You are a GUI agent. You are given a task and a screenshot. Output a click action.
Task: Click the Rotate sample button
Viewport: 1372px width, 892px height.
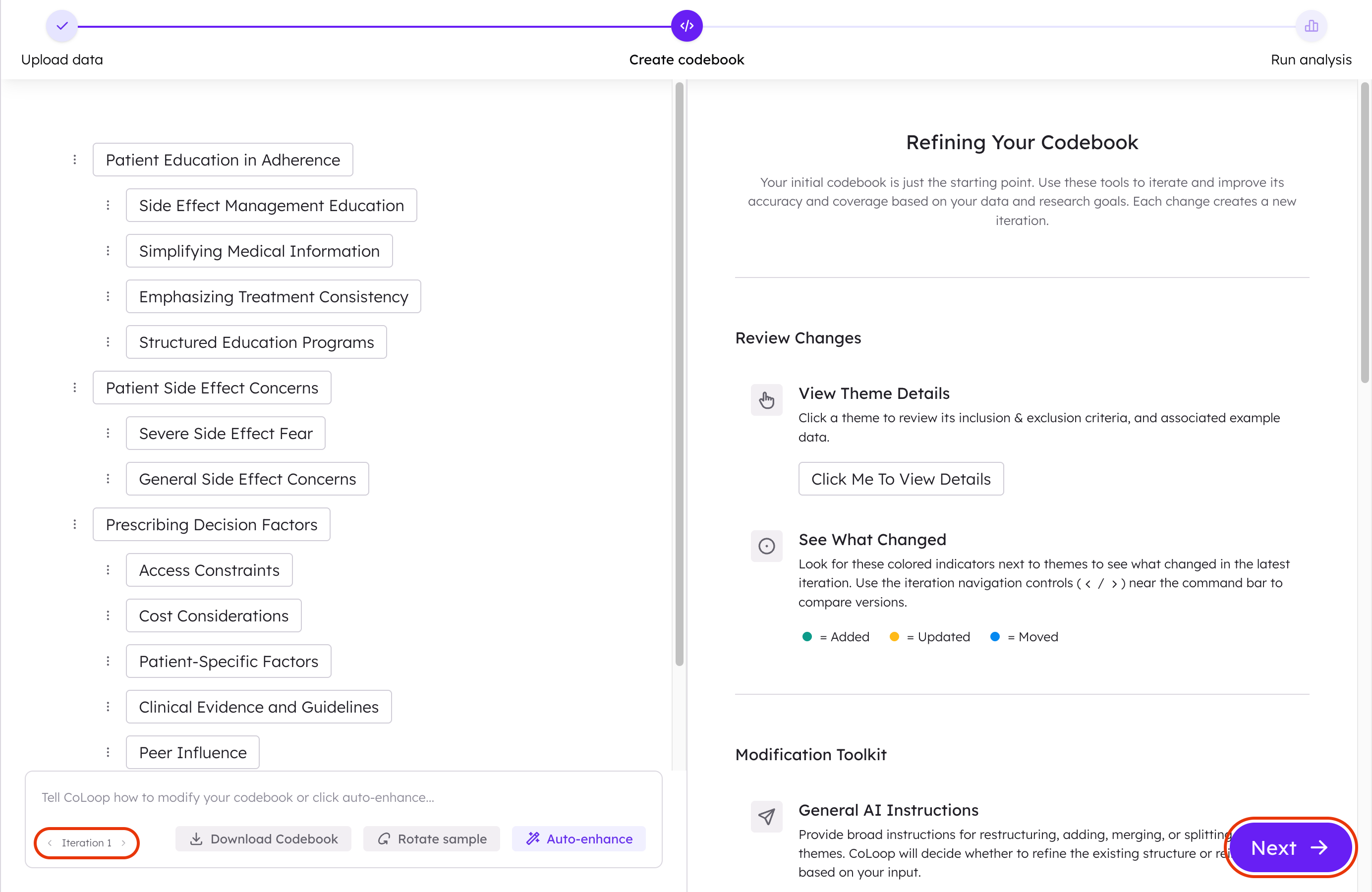click(x=432, y=839)
